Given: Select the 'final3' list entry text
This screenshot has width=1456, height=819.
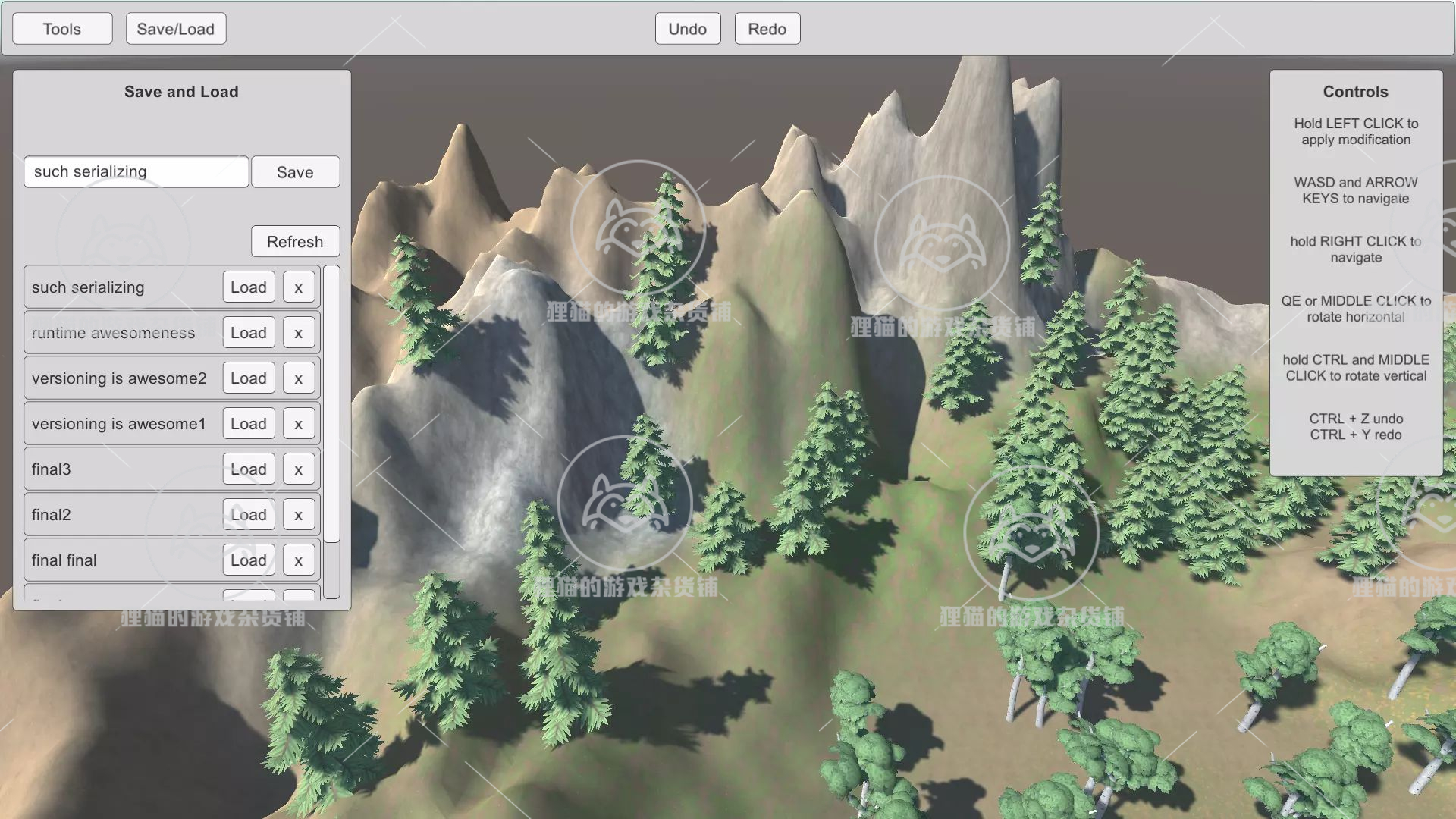Looking at the screenshot, I should (x=51, y=469).
